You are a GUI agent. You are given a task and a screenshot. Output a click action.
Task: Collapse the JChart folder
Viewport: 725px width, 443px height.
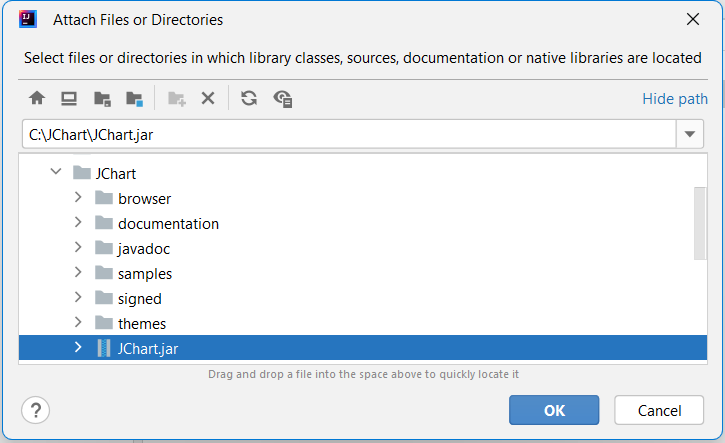(56, 172)
